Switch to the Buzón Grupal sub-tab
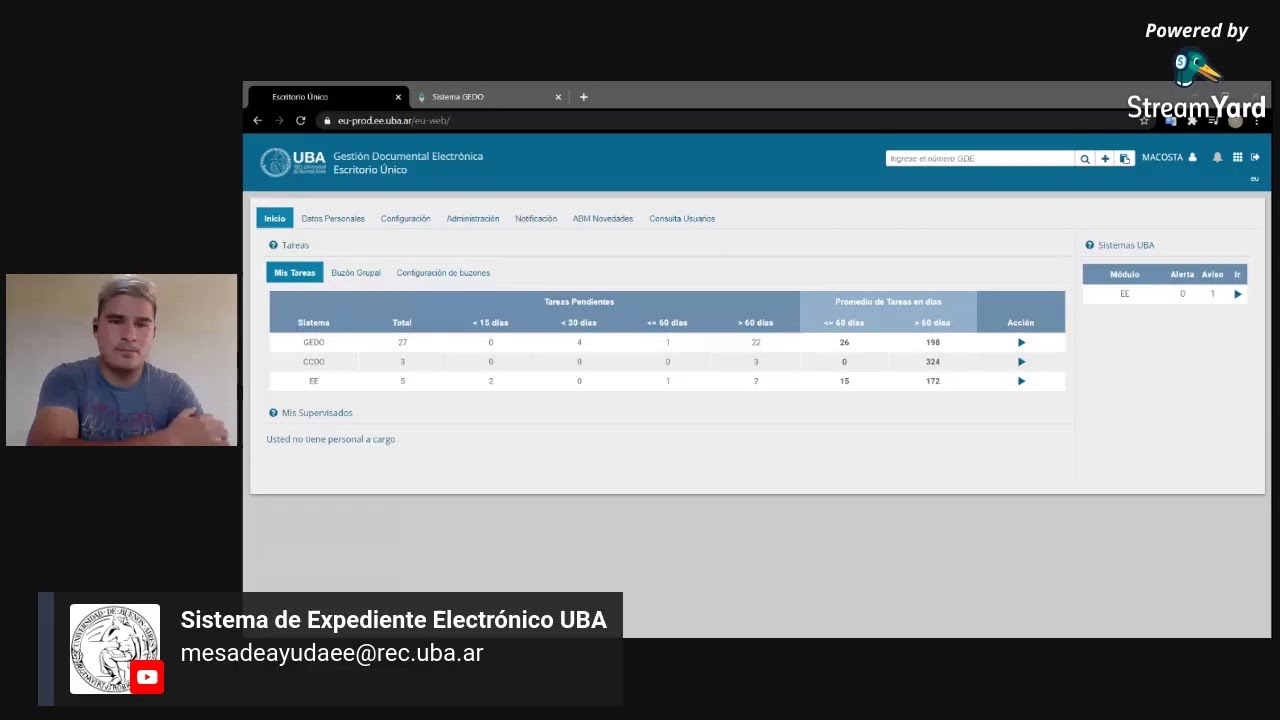The height and width of the screenshot is (720, 1280). [356, 272]
